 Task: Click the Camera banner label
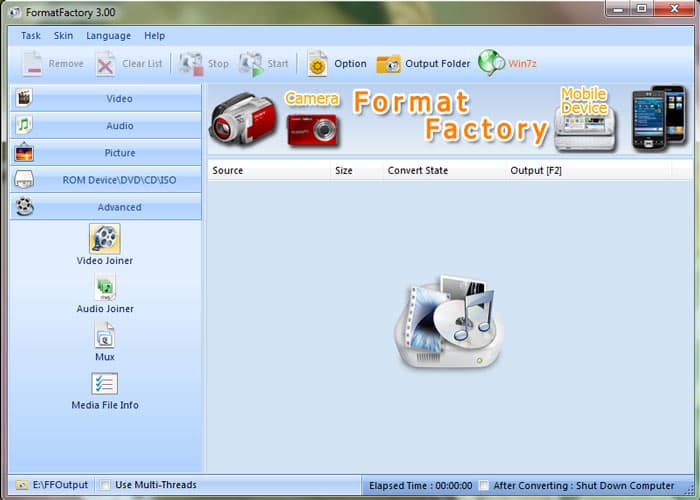pyautogui.click(x=312, y=98)
